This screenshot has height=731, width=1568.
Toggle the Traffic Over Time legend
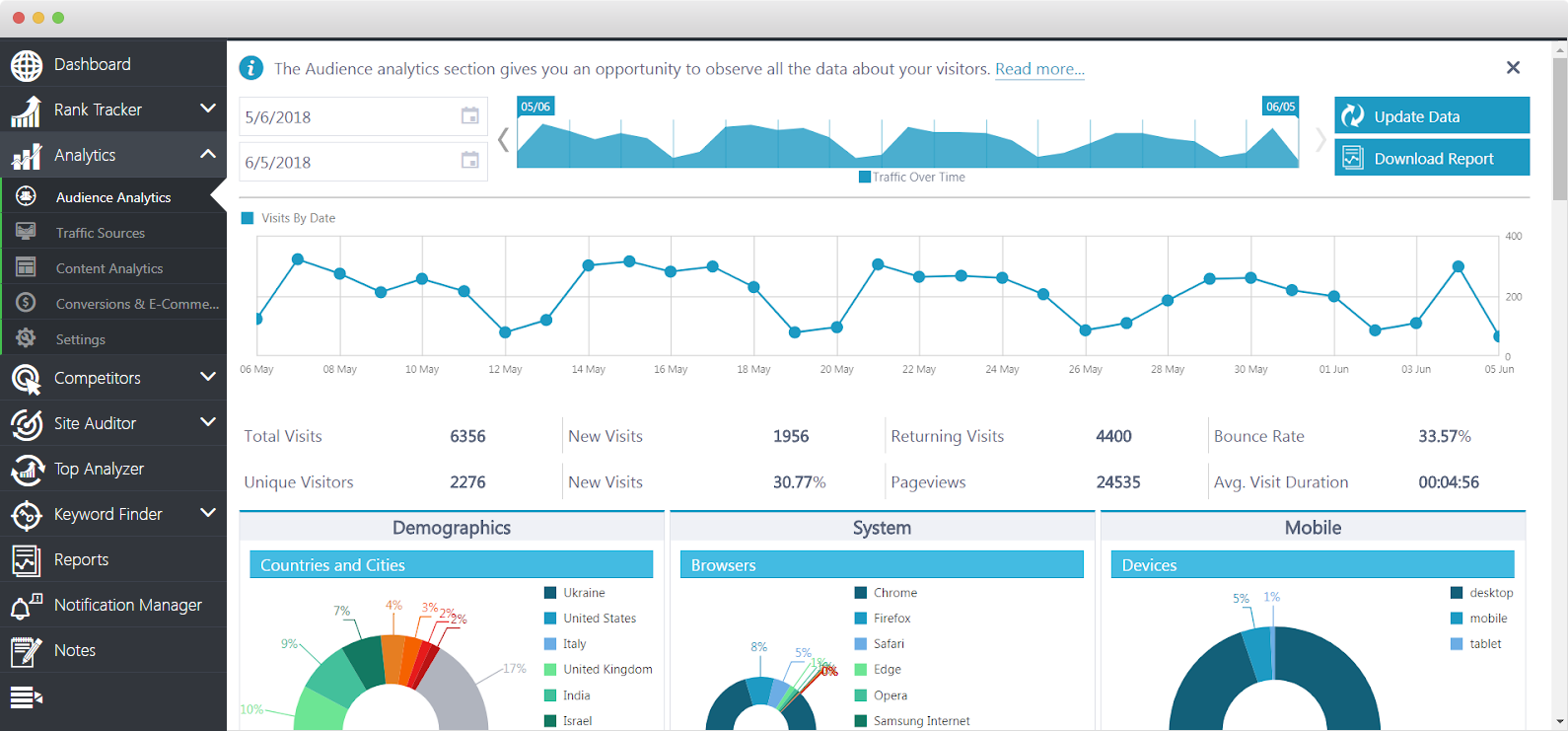coord(912,178)
